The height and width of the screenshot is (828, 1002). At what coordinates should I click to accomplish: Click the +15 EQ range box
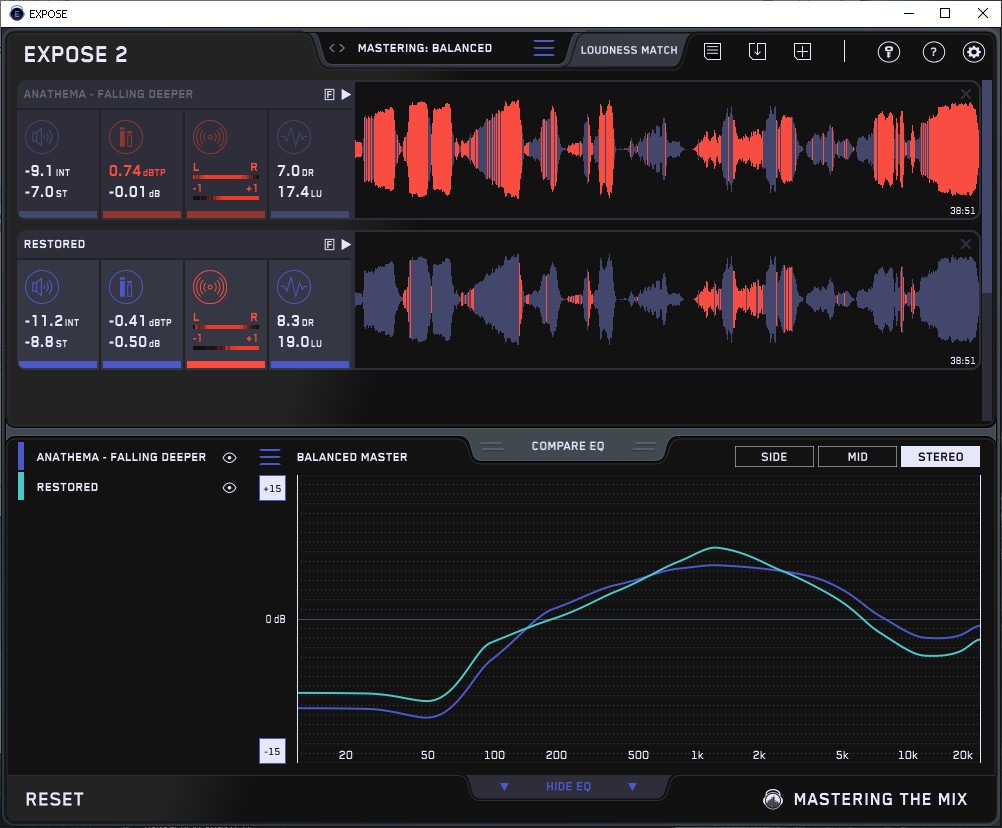(272, 488)
